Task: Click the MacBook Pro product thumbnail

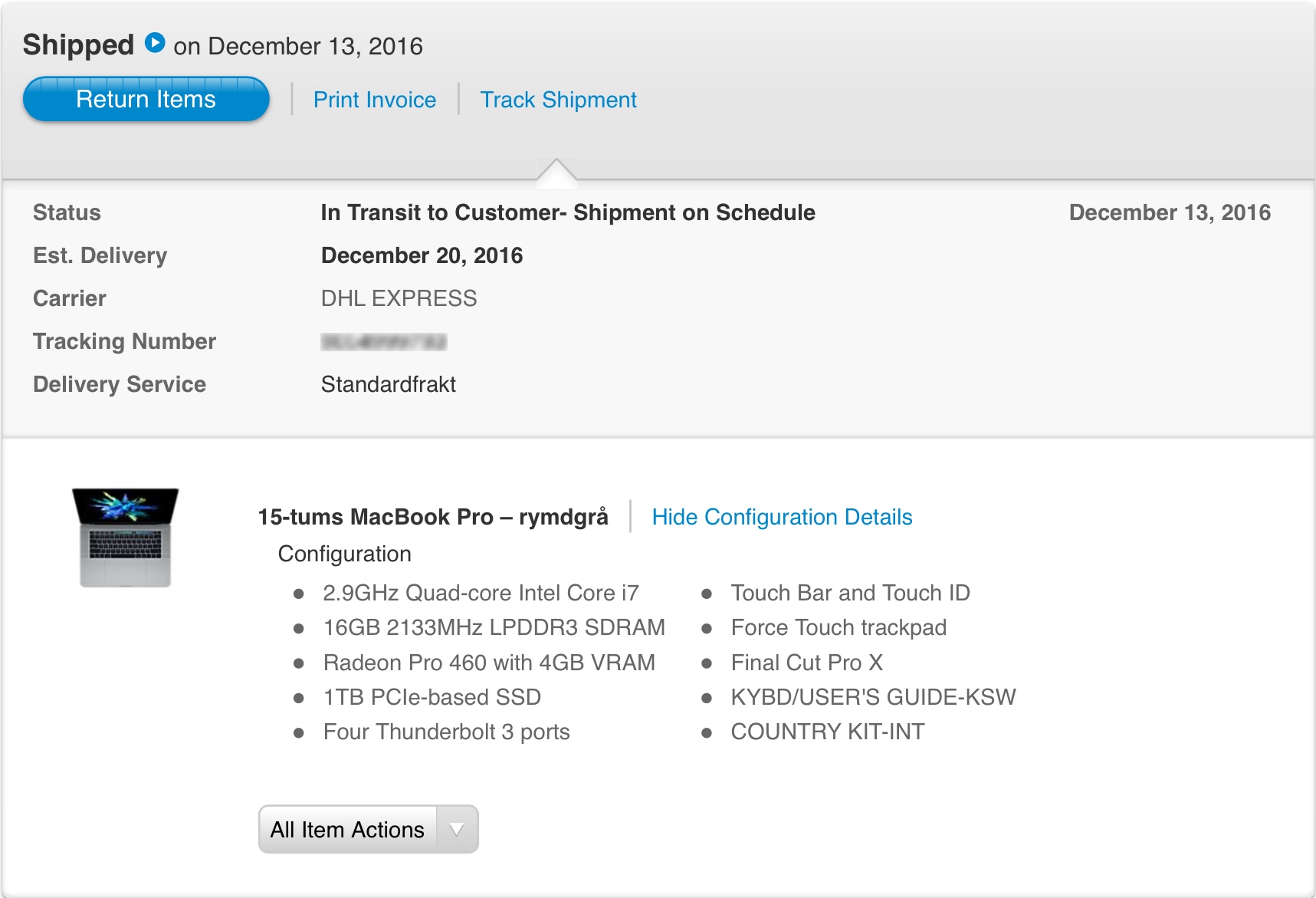Action: 126,538
